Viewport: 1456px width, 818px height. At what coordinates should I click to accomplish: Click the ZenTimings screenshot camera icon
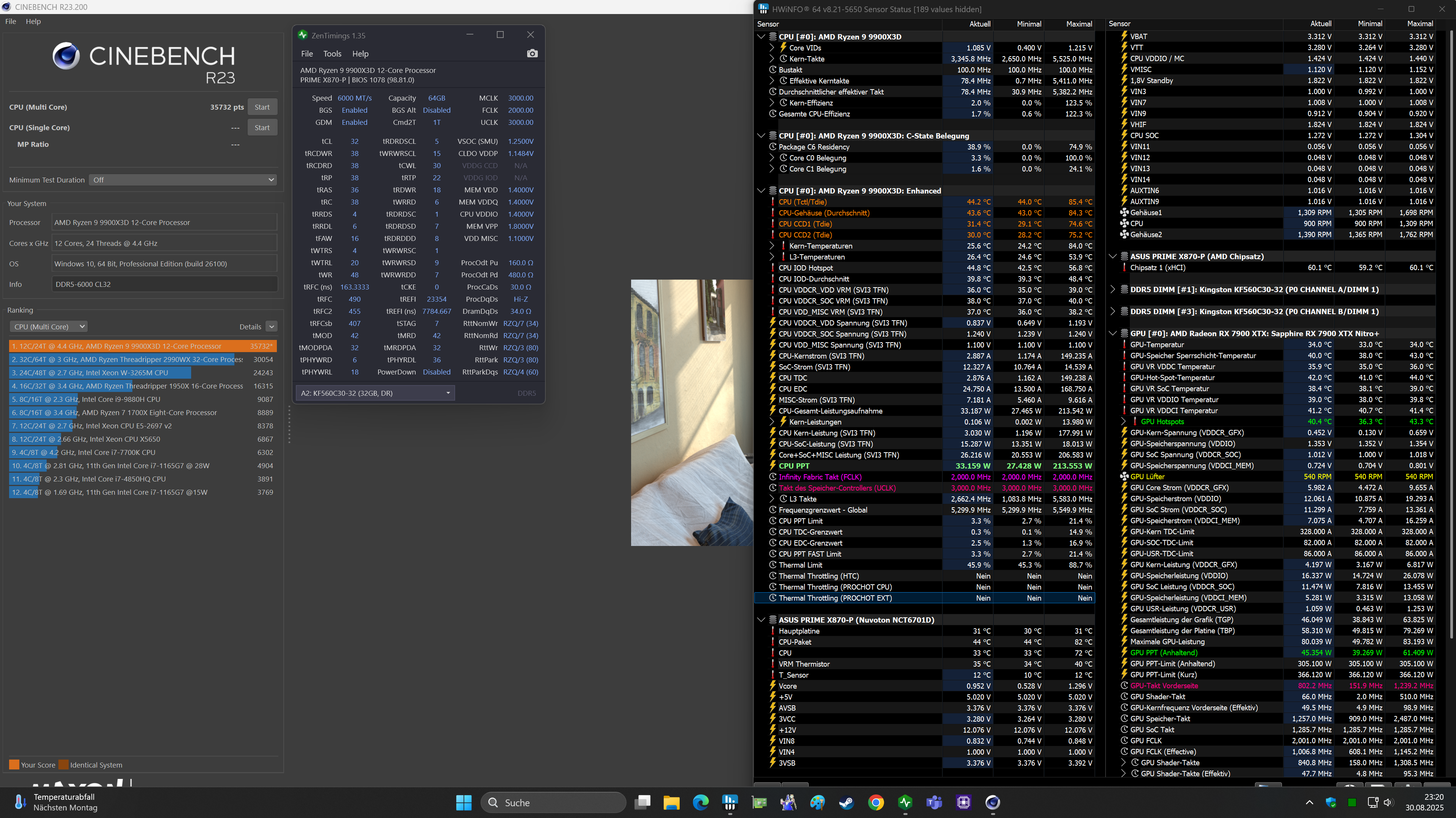[x=532, y=54]
